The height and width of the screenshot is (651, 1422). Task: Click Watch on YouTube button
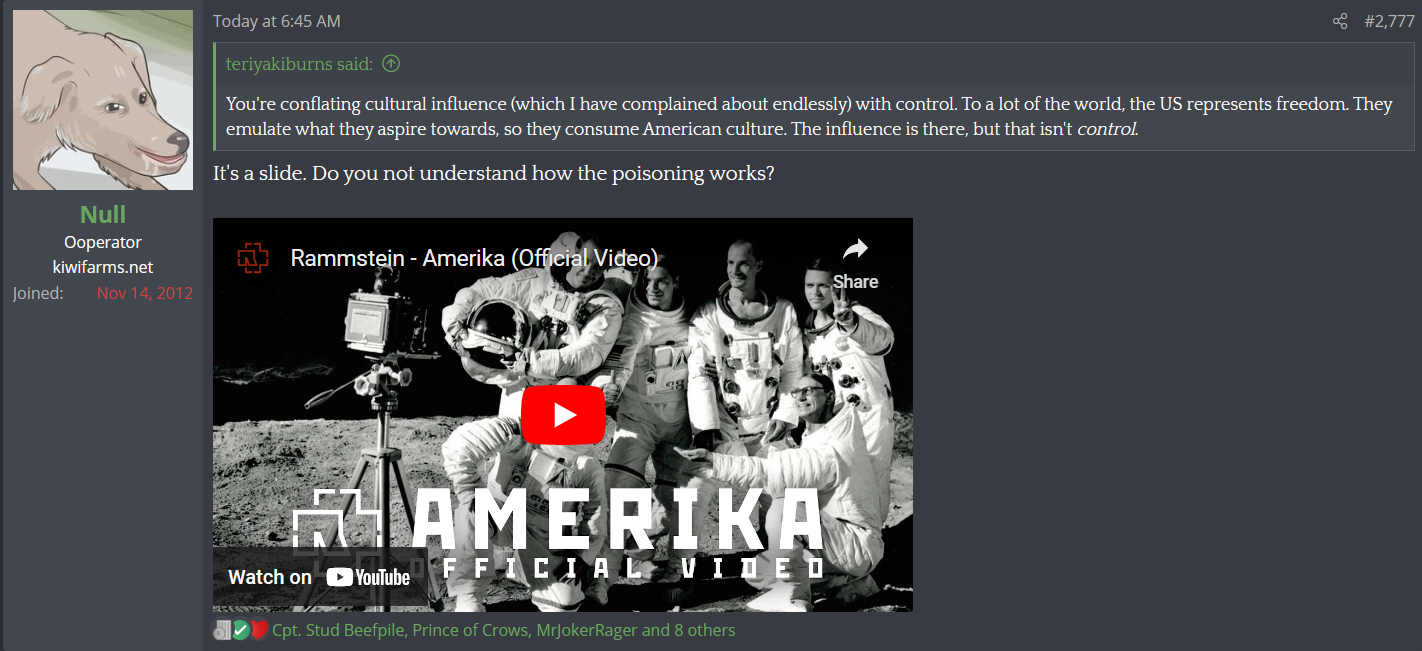pos(319,577)
